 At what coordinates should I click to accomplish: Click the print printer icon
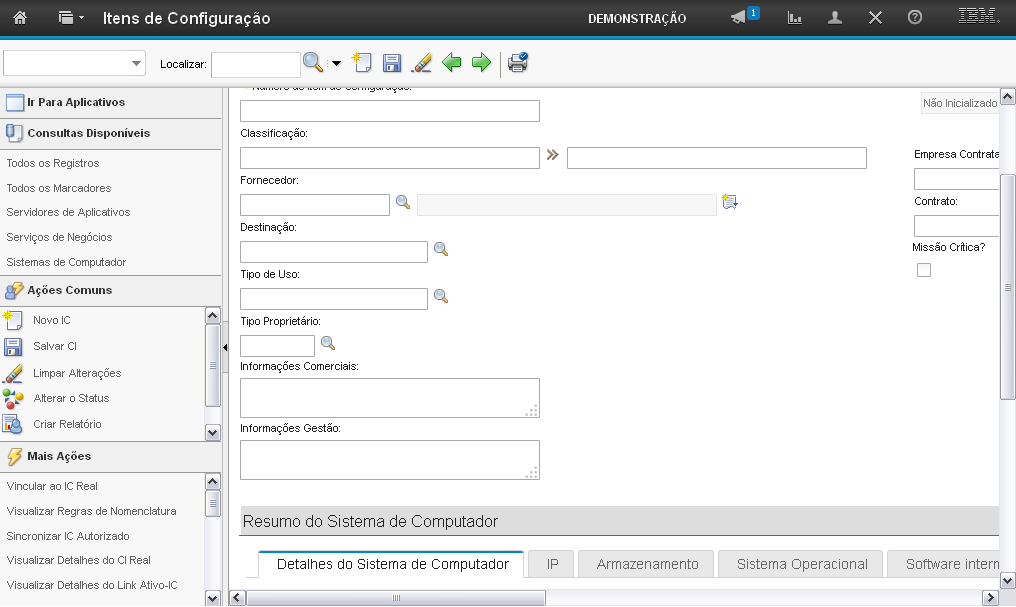click(x=517, y=63)
